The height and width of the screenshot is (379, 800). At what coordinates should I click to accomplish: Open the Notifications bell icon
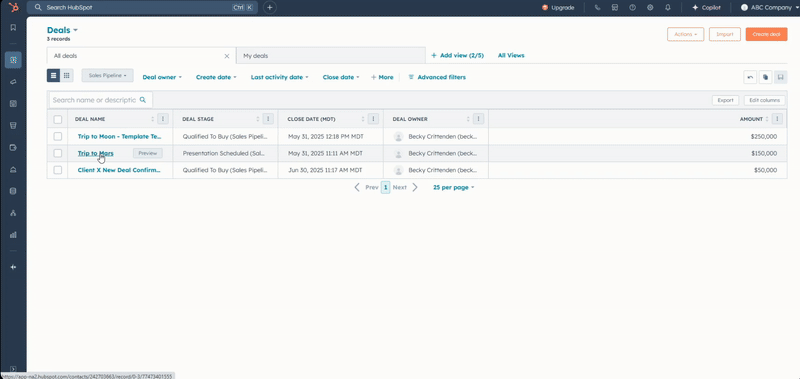[668, 8]
